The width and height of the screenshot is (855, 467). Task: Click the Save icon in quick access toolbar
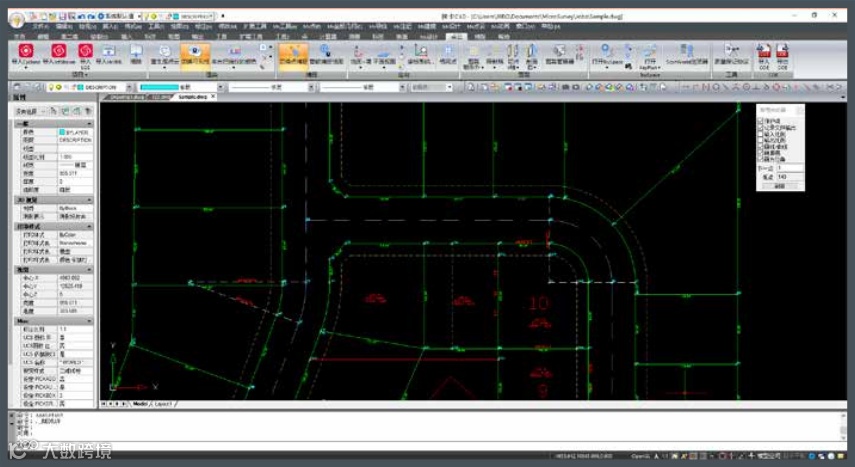tap(62, 16)
